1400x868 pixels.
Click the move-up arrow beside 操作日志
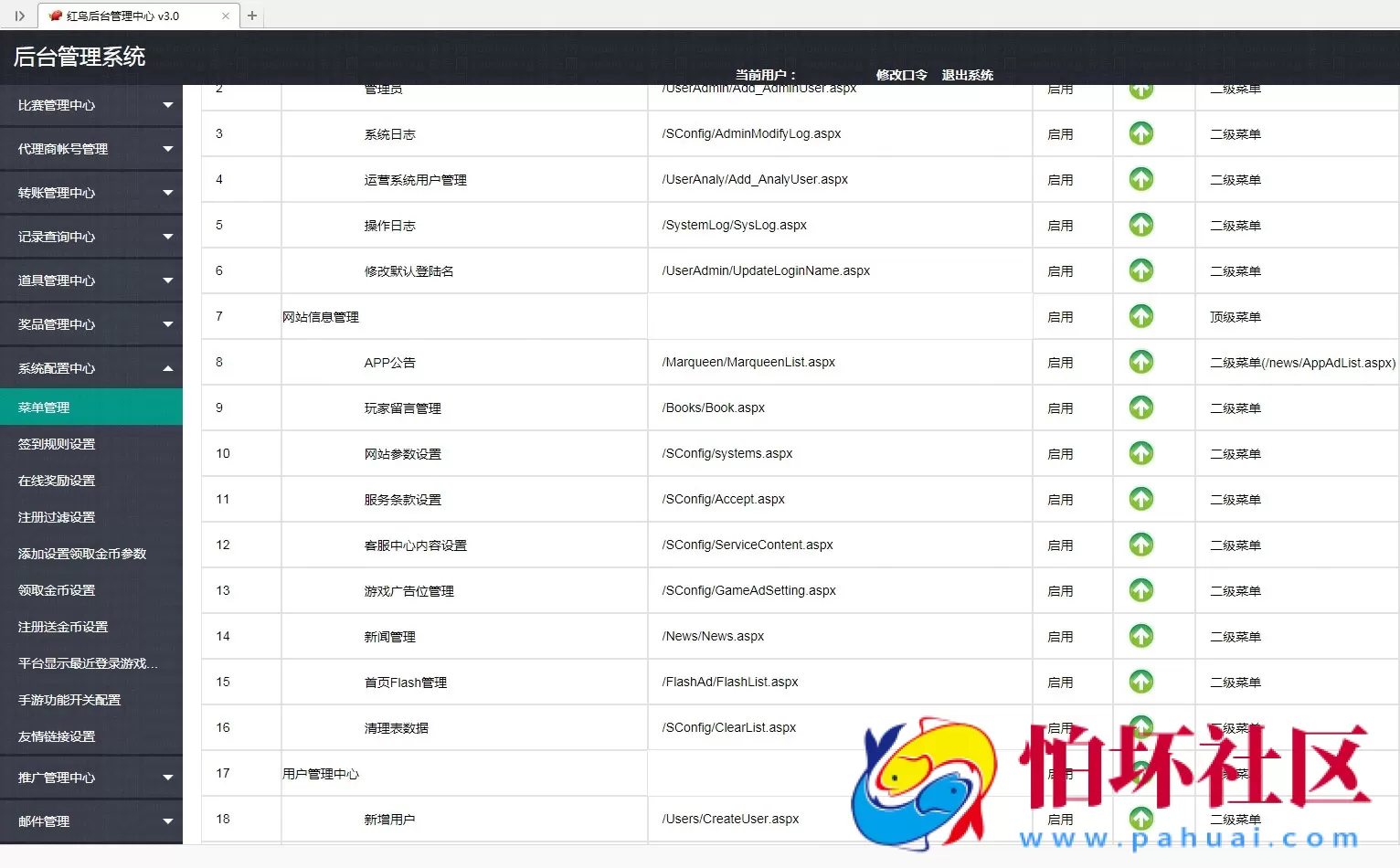1140,225
